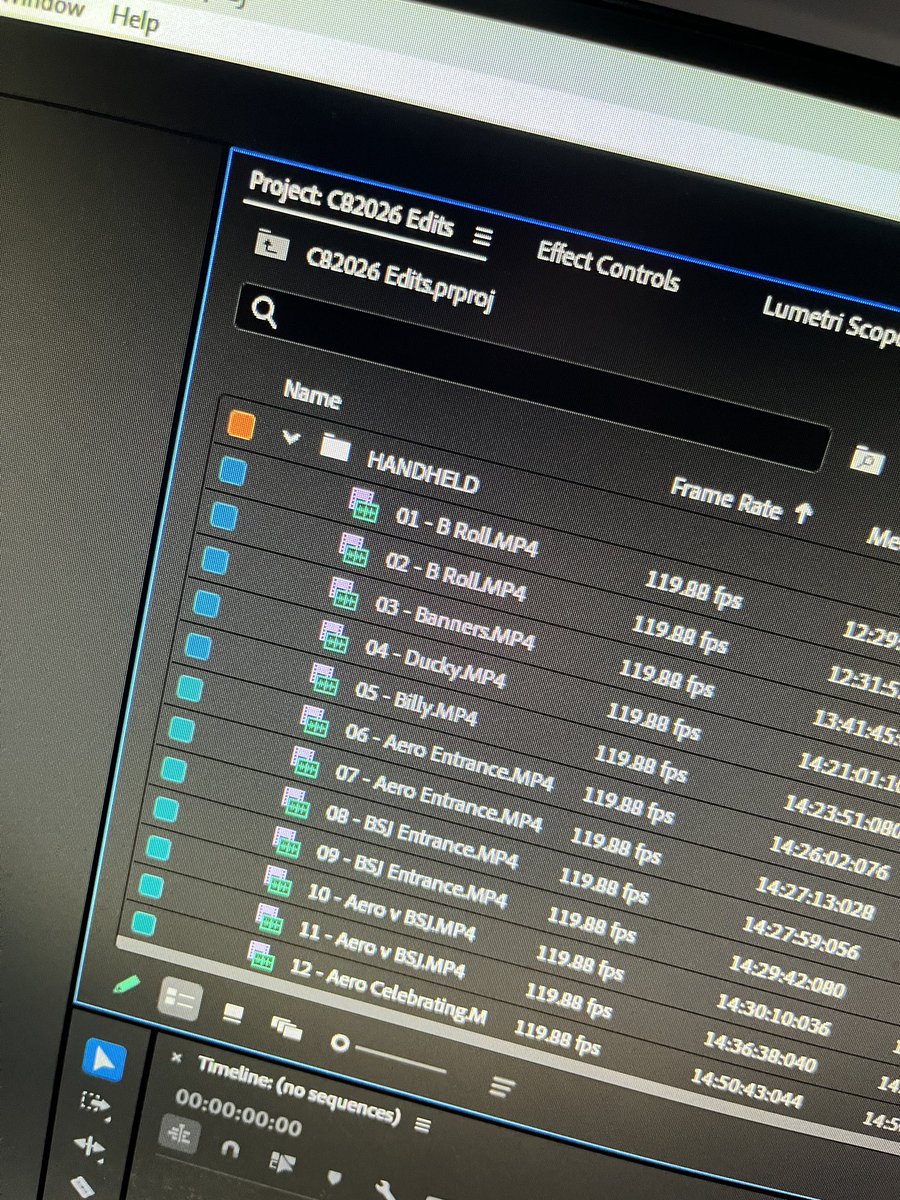Click the clip icon for 05 - Billy.MP4
Viewport: 900px width, 1200px height.
(x=325, y=679)
